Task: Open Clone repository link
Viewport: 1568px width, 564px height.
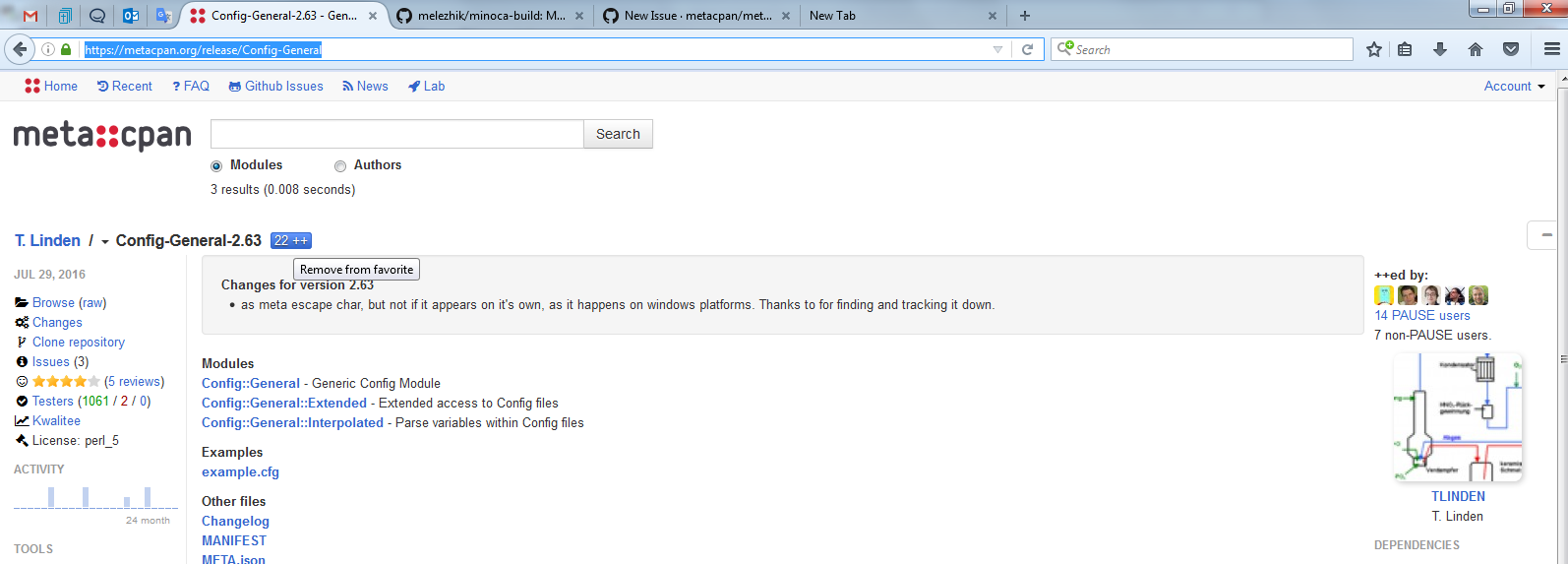Action: tap(79, 343)
